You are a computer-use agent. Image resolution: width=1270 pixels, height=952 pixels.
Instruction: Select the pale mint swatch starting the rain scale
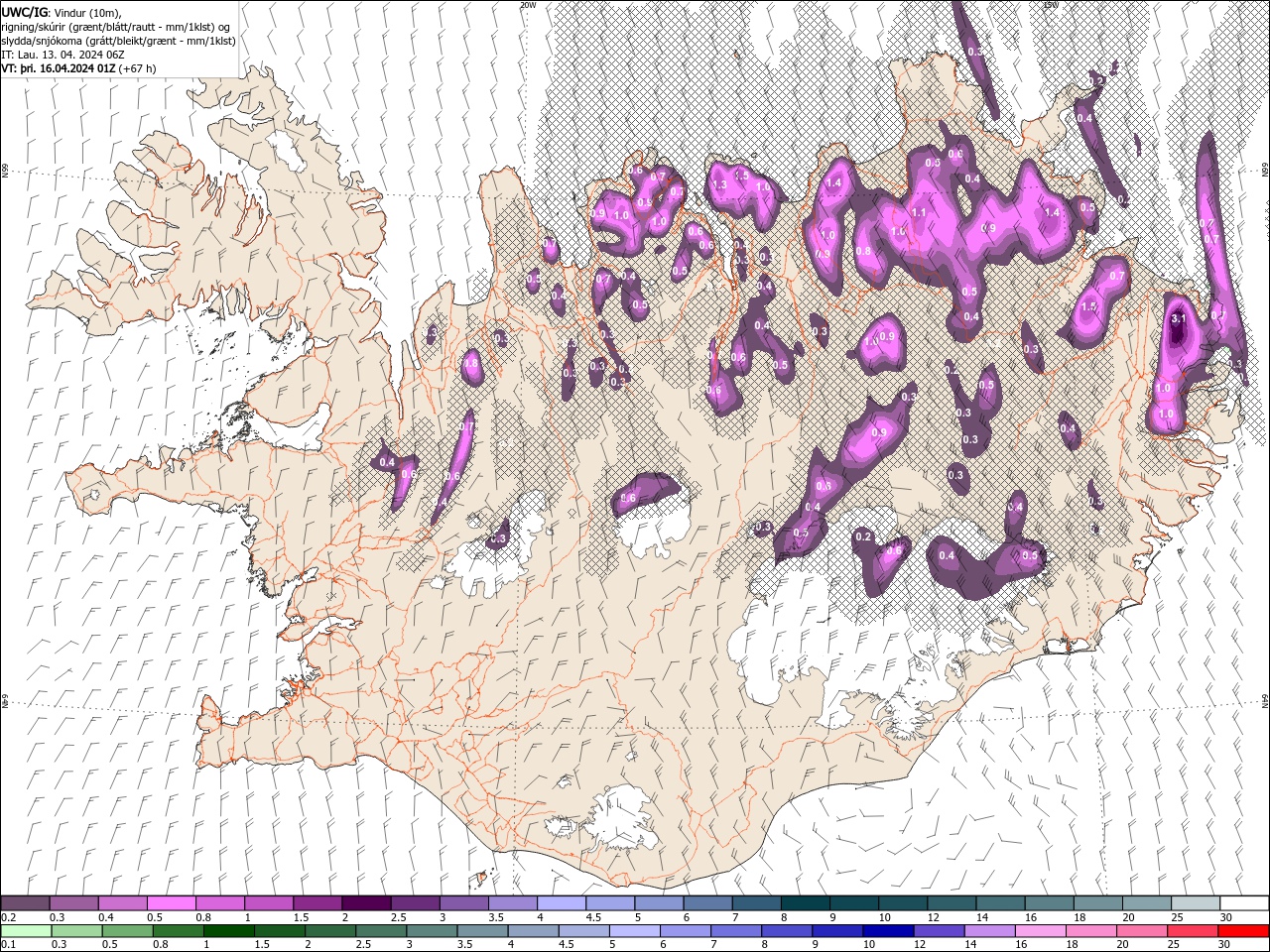tap(25, 931)
